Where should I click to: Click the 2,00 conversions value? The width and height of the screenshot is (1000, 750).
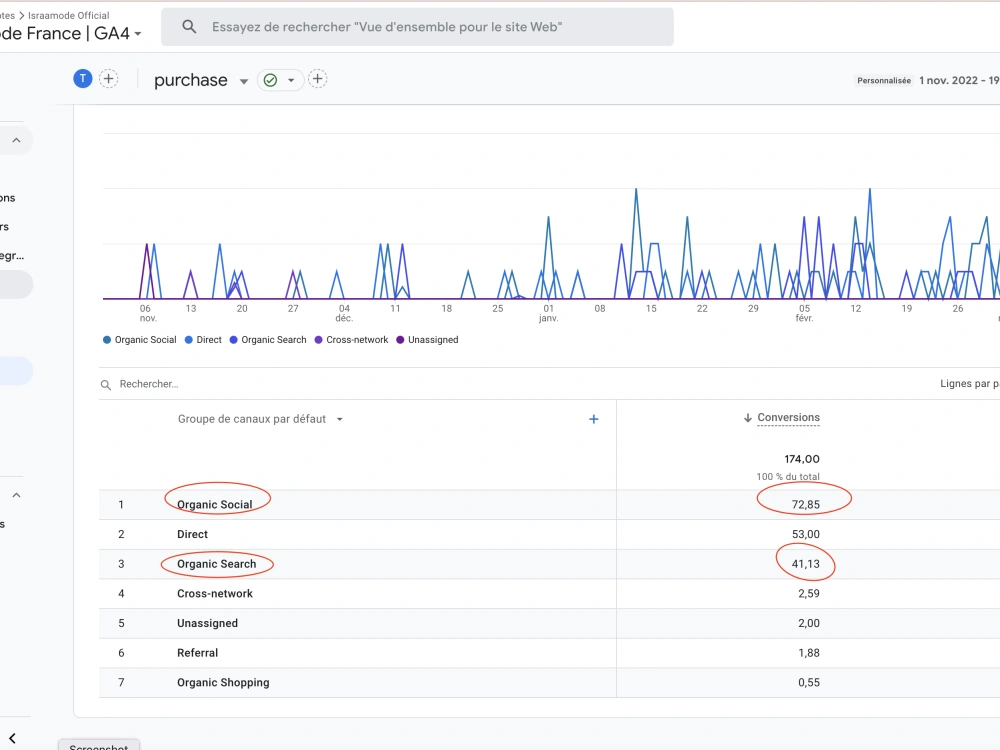pyautogui.click(x=809, y=623)
